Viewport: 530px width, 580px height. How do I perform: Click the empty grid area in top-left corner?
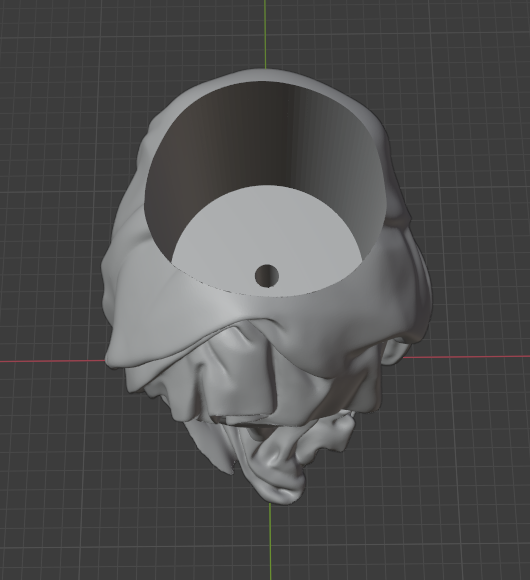55,55
